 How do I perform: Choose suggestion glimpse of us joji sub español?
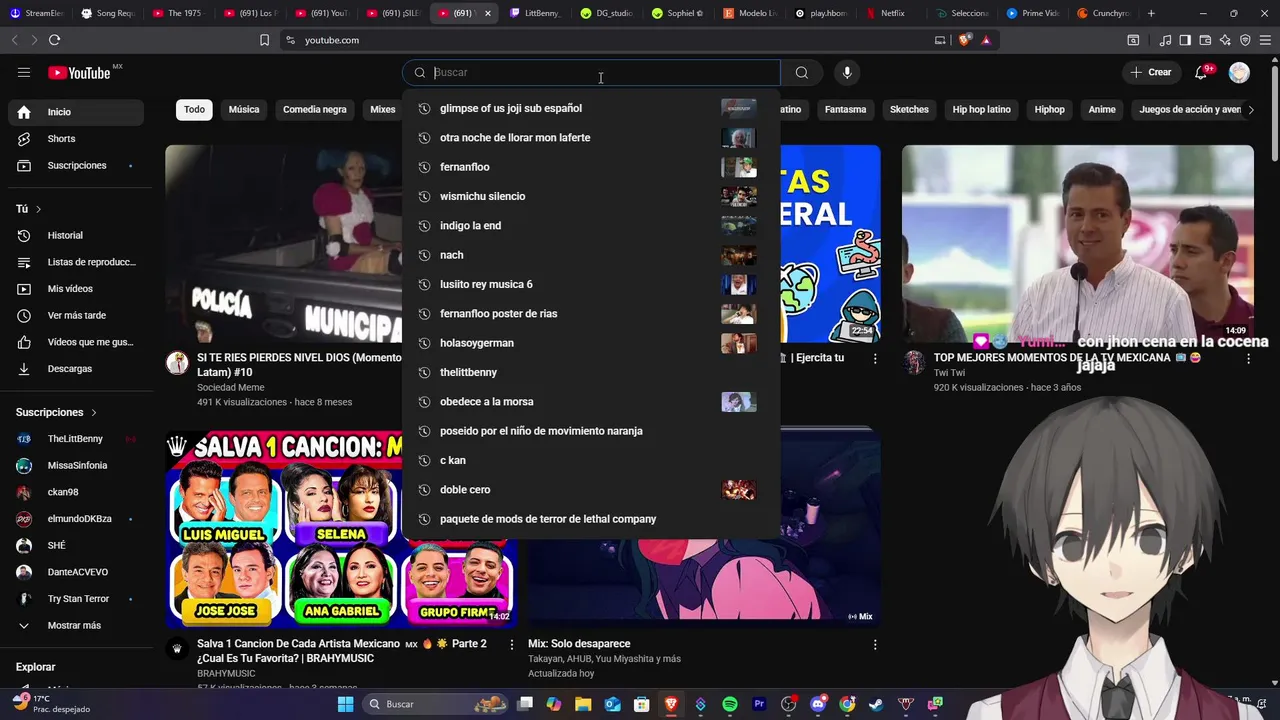(x=591, y=108)
